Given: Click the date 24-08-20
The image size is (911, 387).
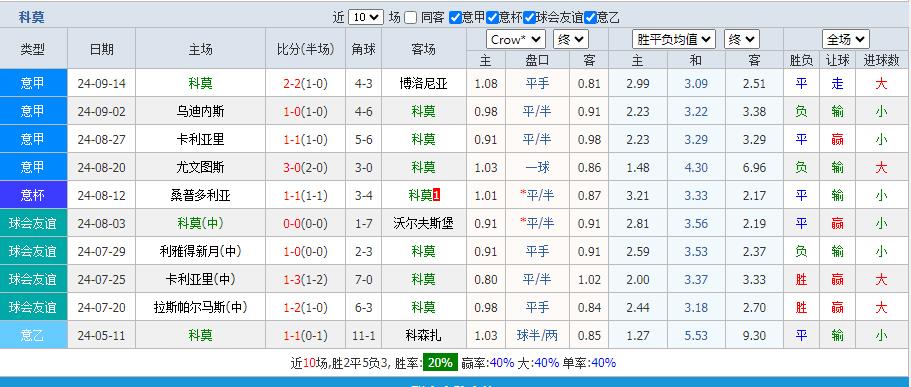Looking at the screenshot, I should (x=102, y=167).
